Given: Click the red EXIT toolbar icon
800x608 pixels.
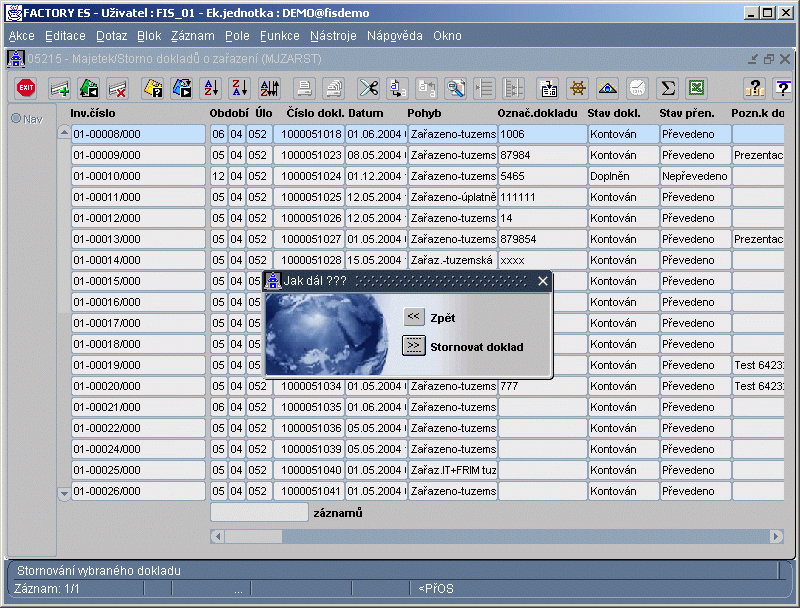Looking at the screenshot, I should coord(26,88).
